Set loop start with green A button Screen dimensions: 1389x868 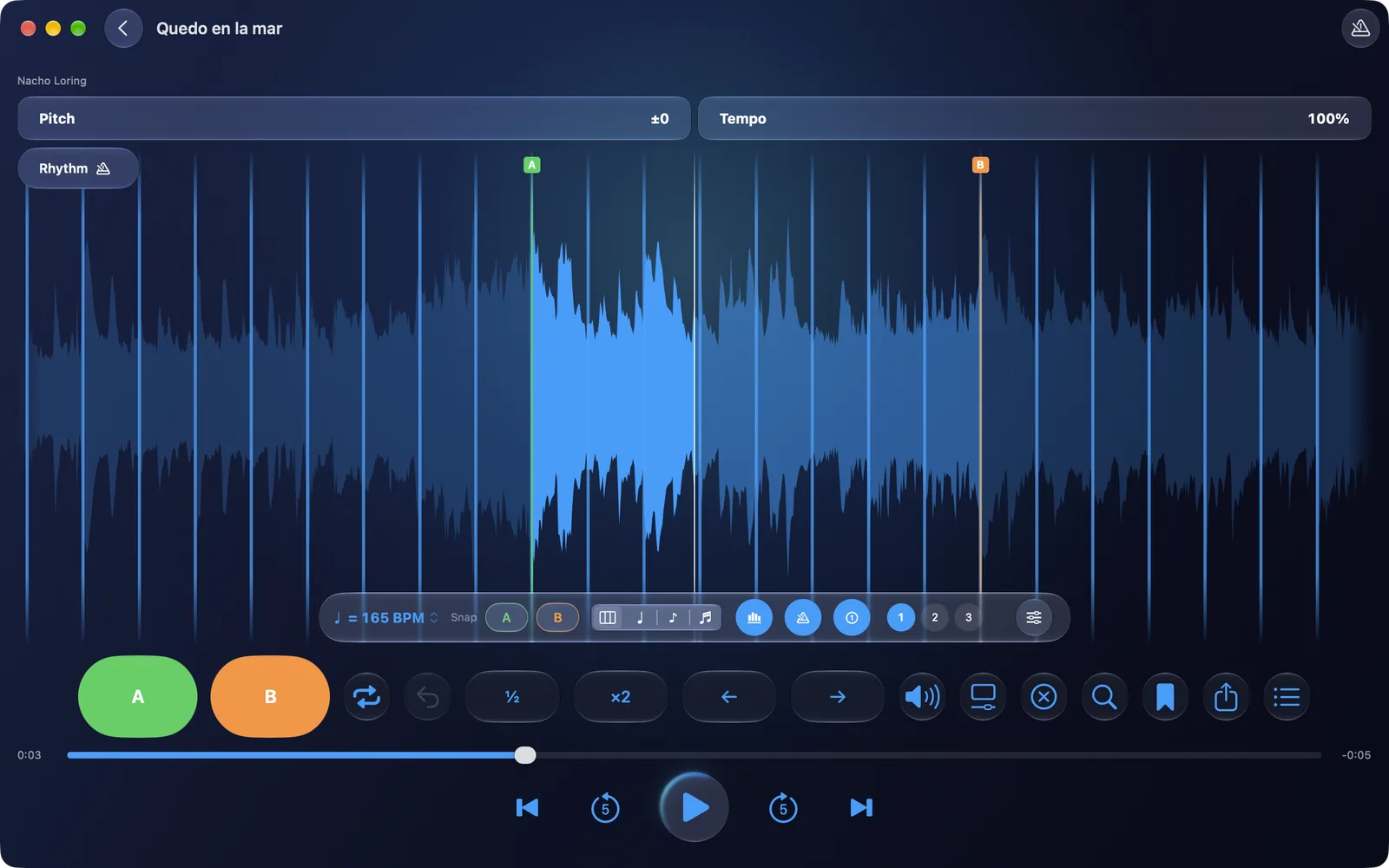tap(138, 696)
